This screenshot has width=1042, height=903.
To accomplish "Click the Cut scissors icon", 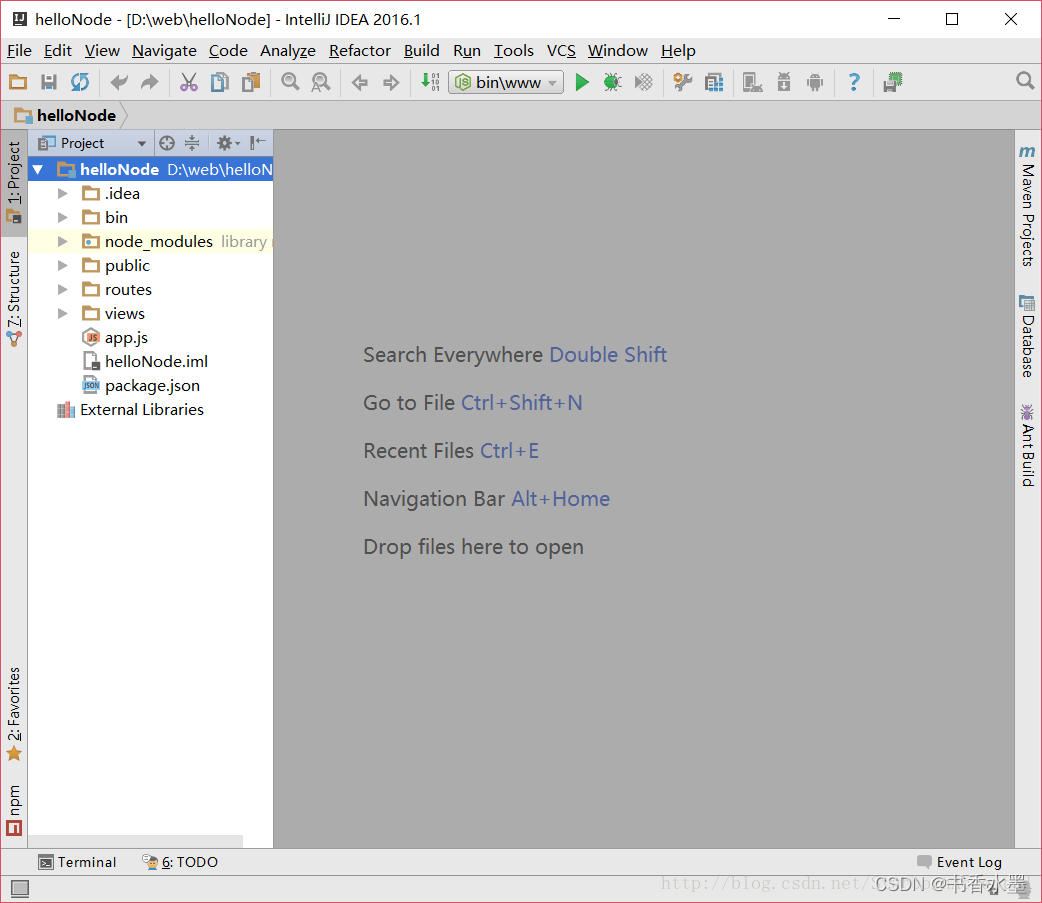I will pos(189,82).
